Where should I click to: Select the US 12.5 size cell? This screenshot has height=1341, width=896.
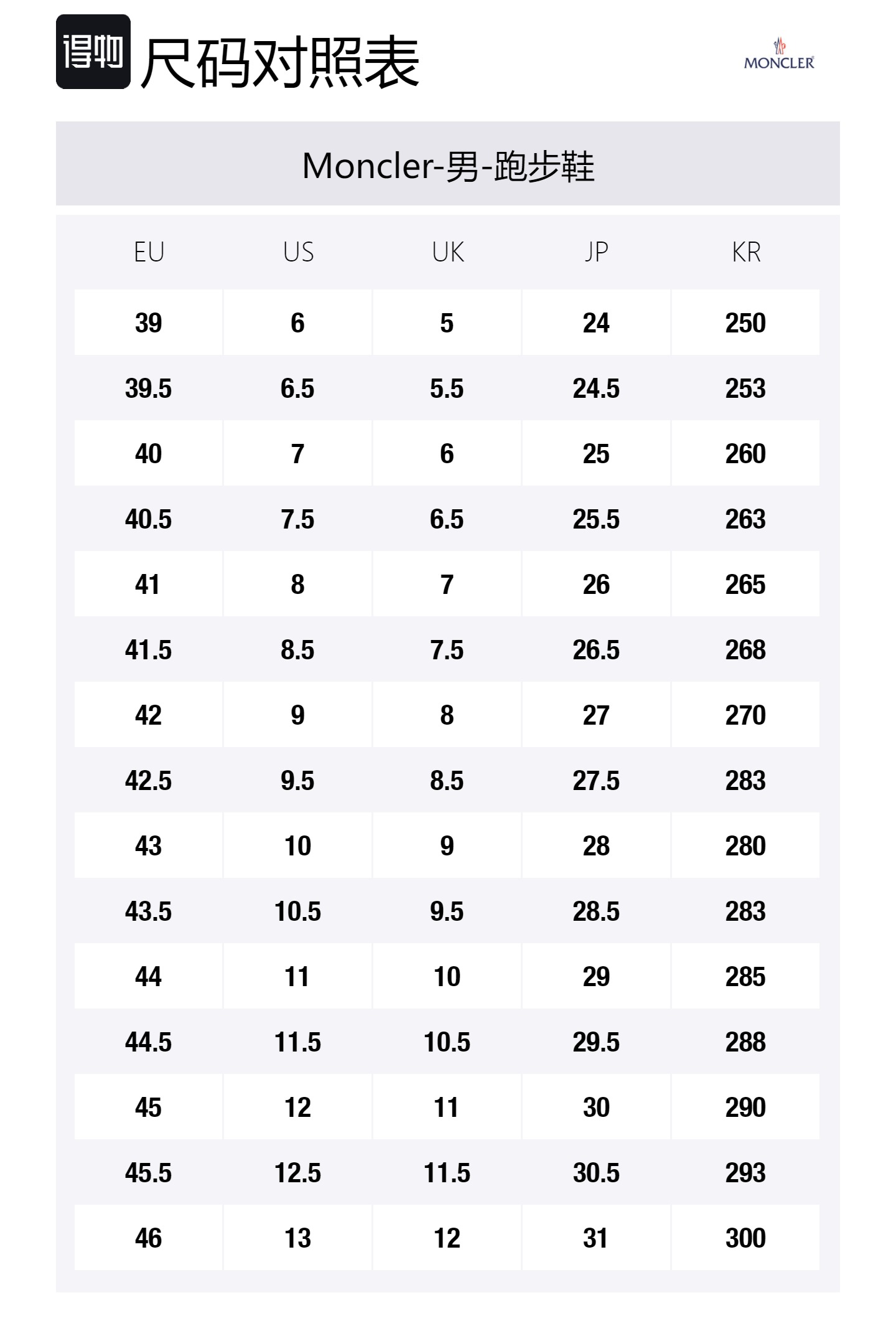tap(298, 1173)
